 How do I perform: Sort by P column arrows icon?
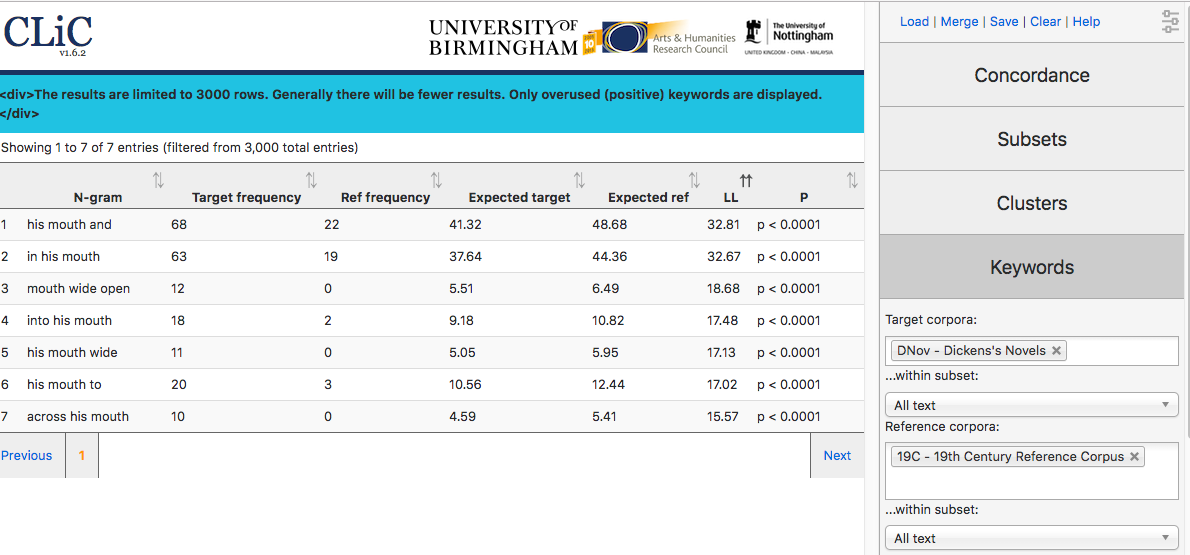(852, 181)
